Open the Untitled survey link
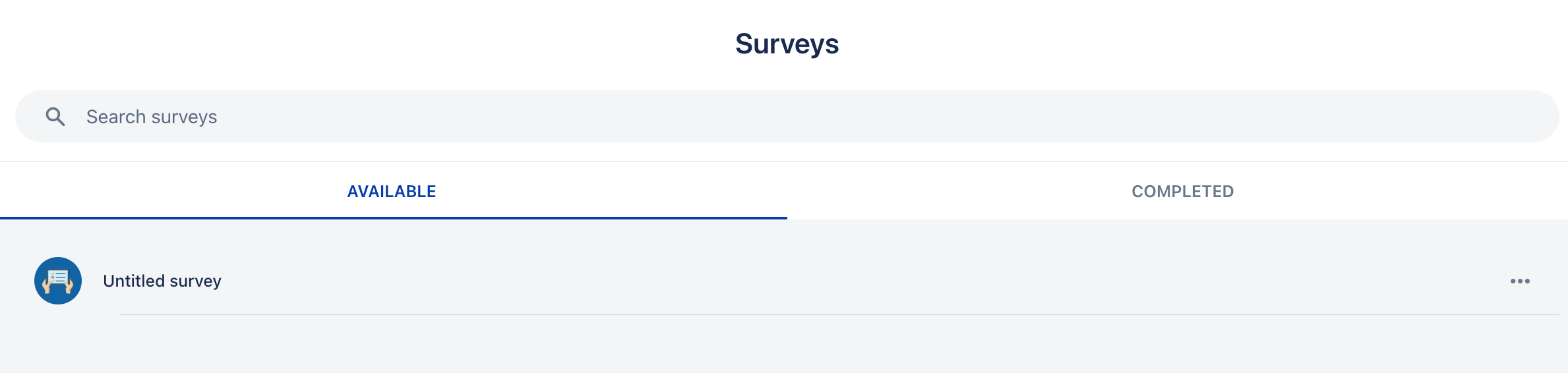Image resolution: width=1568 pixels, height=373 pixels. tap(162, 281)
